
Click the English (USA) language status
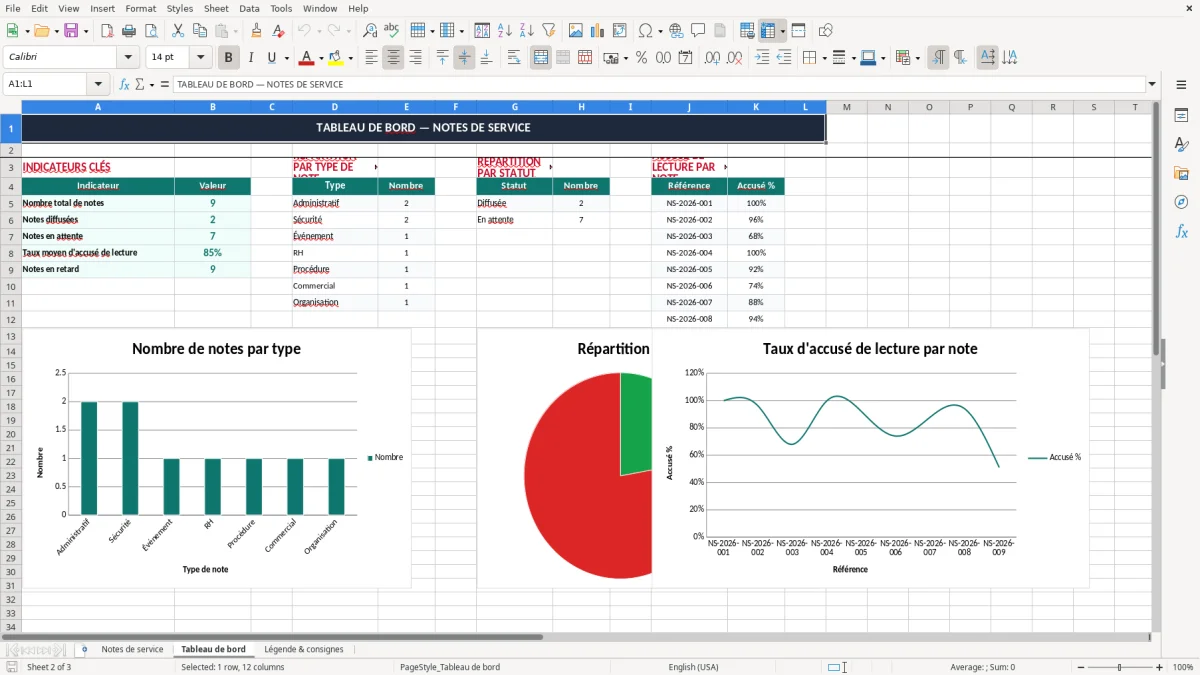693,667
